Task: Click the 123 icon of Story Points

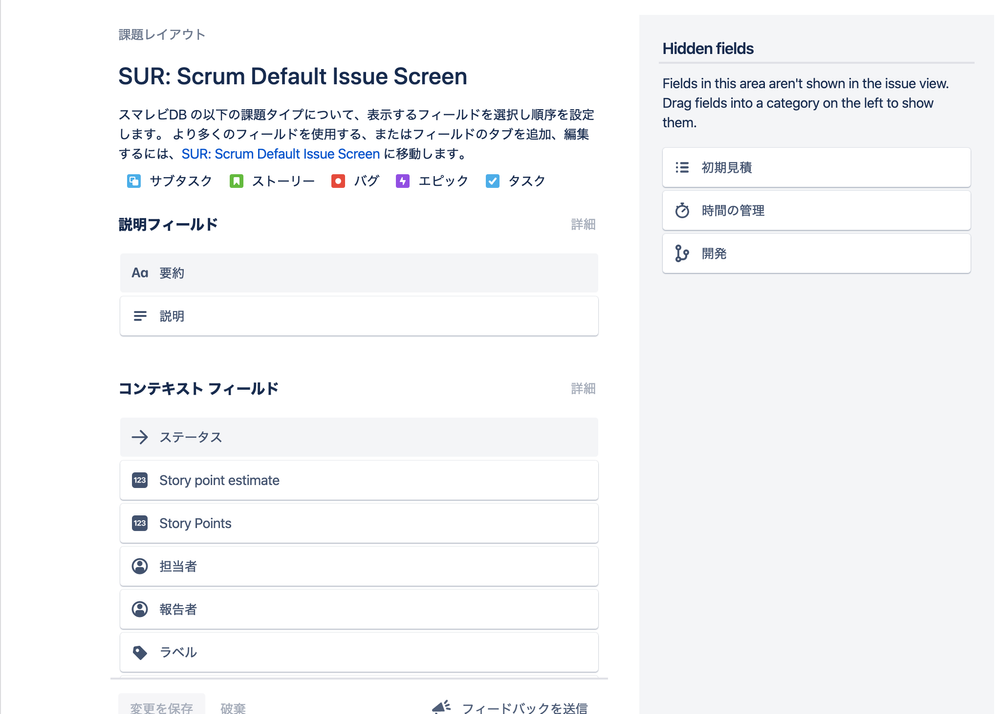Action: point(140,523)
